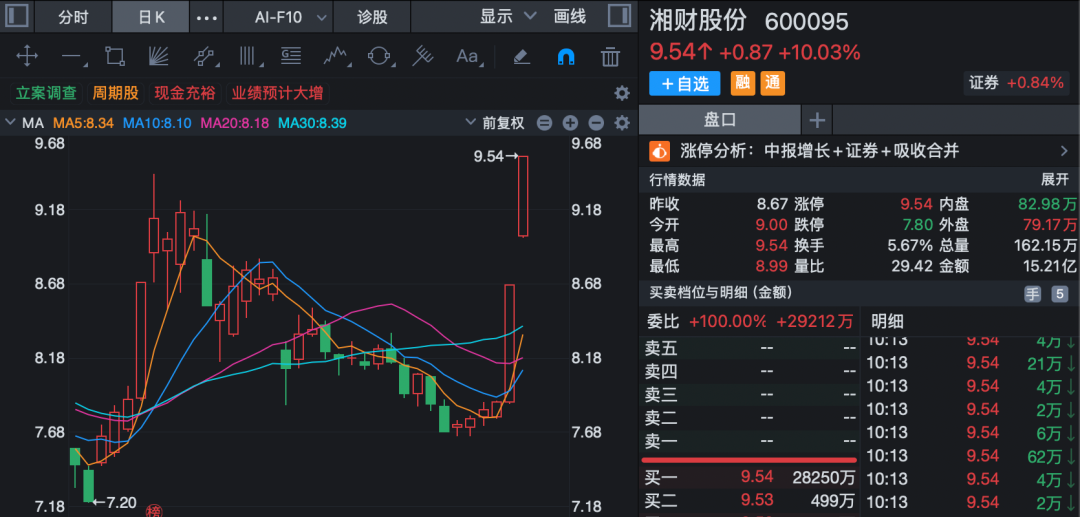
Task: Click the 21万 trade detail row
Action: click(x=970, y=362)
